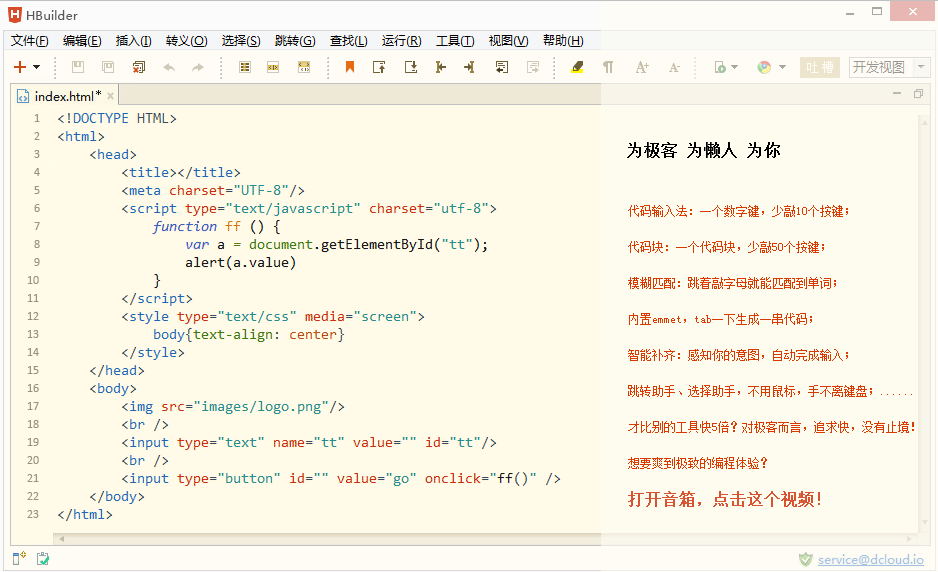Click the jump to next bookmark icon

click(411, 67)
